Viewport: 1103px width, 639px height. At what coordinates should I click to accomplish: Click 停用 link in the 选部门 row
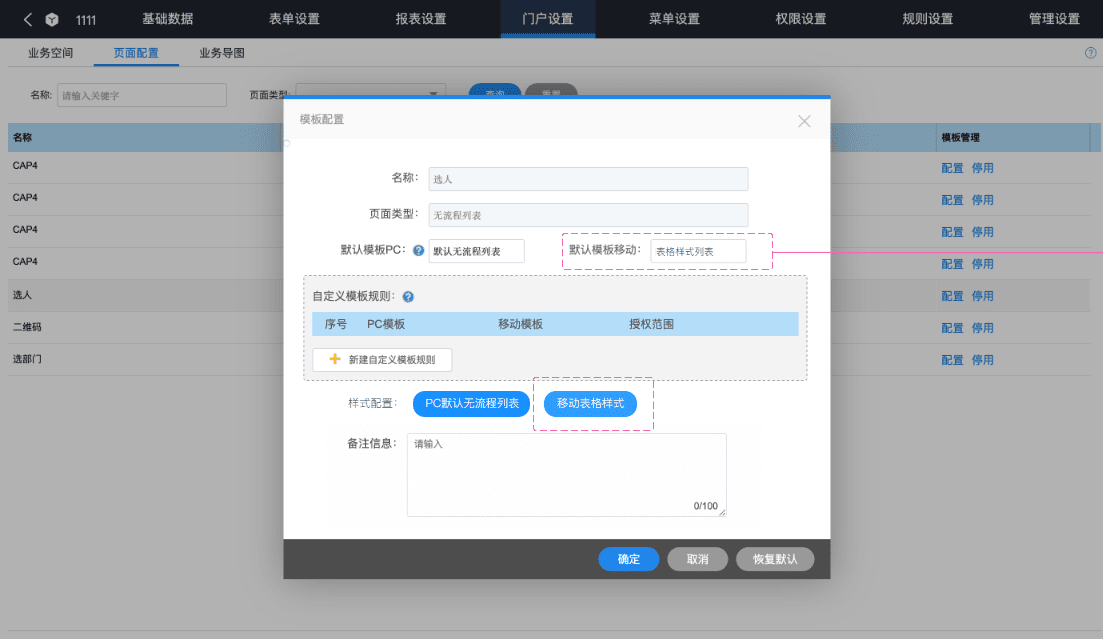(982, 360)
